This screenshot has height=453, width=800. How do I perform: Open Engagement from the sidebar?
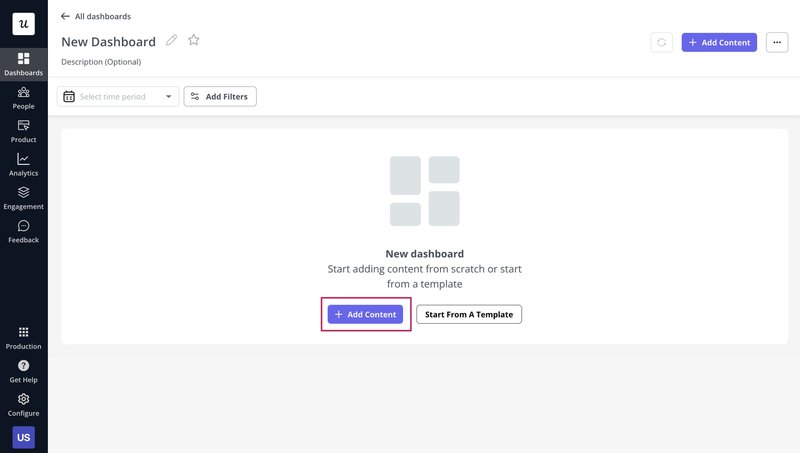click(x=23, y=197)
